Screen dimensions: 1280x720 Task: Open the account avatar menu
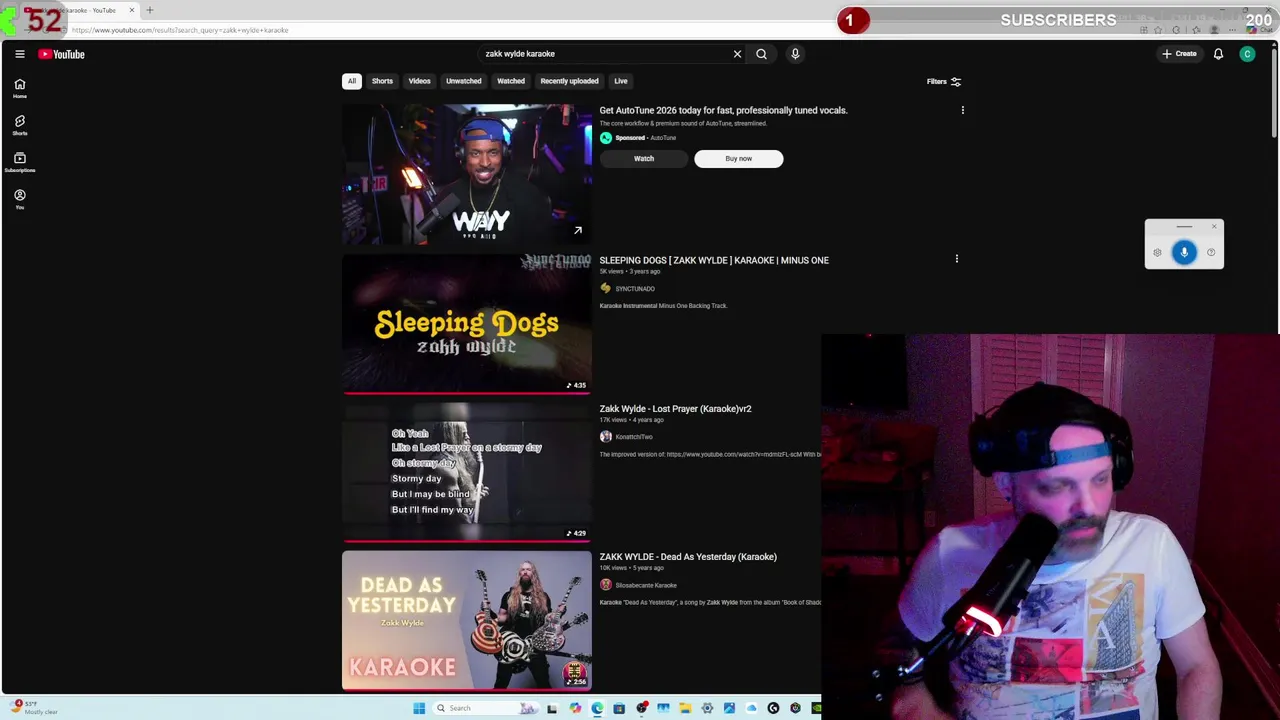click(1247, 54)
